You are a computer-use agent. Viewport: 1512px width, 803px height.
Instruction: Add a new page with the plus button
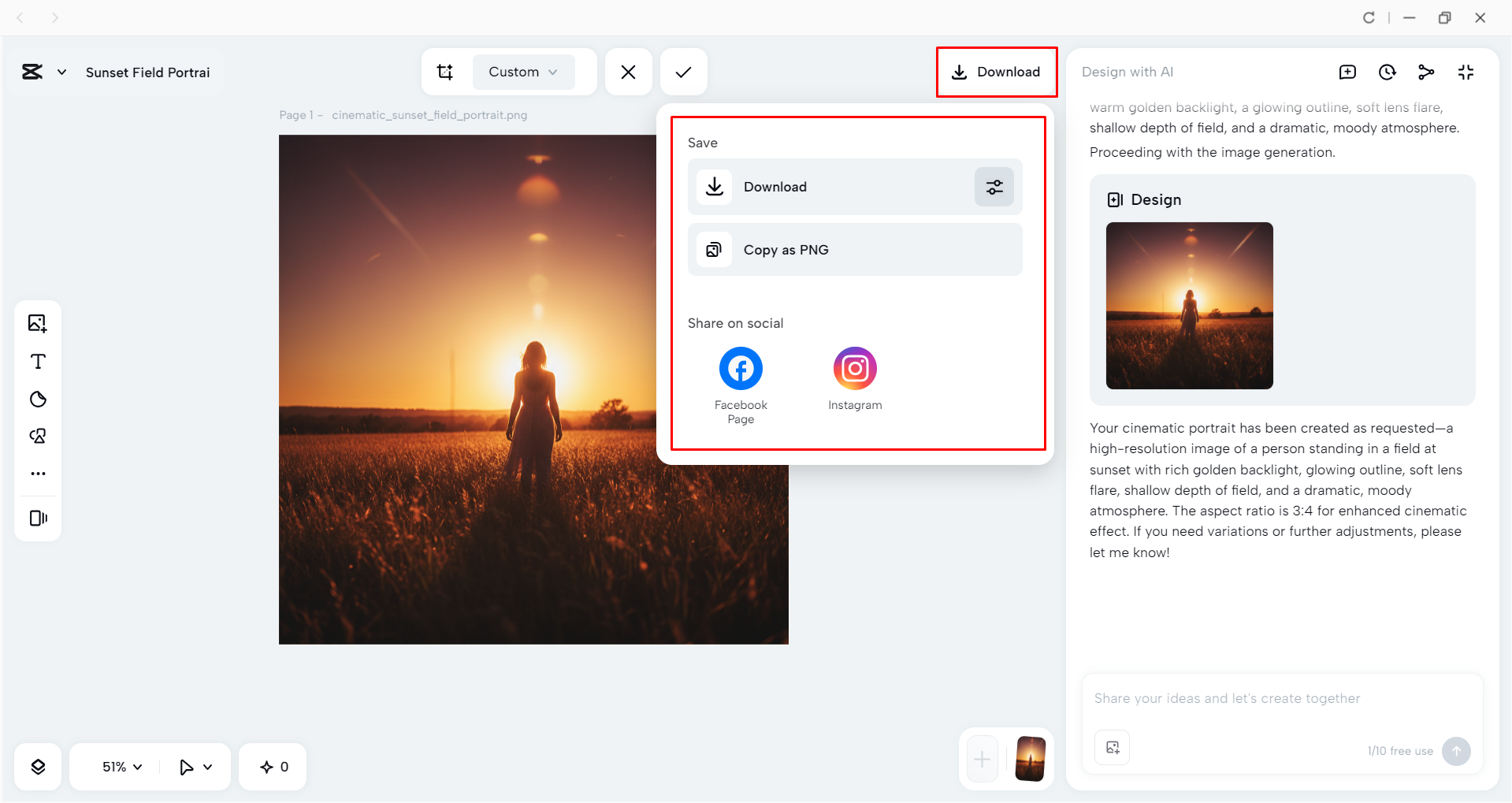pyautogui.click(x=982, y=760)
